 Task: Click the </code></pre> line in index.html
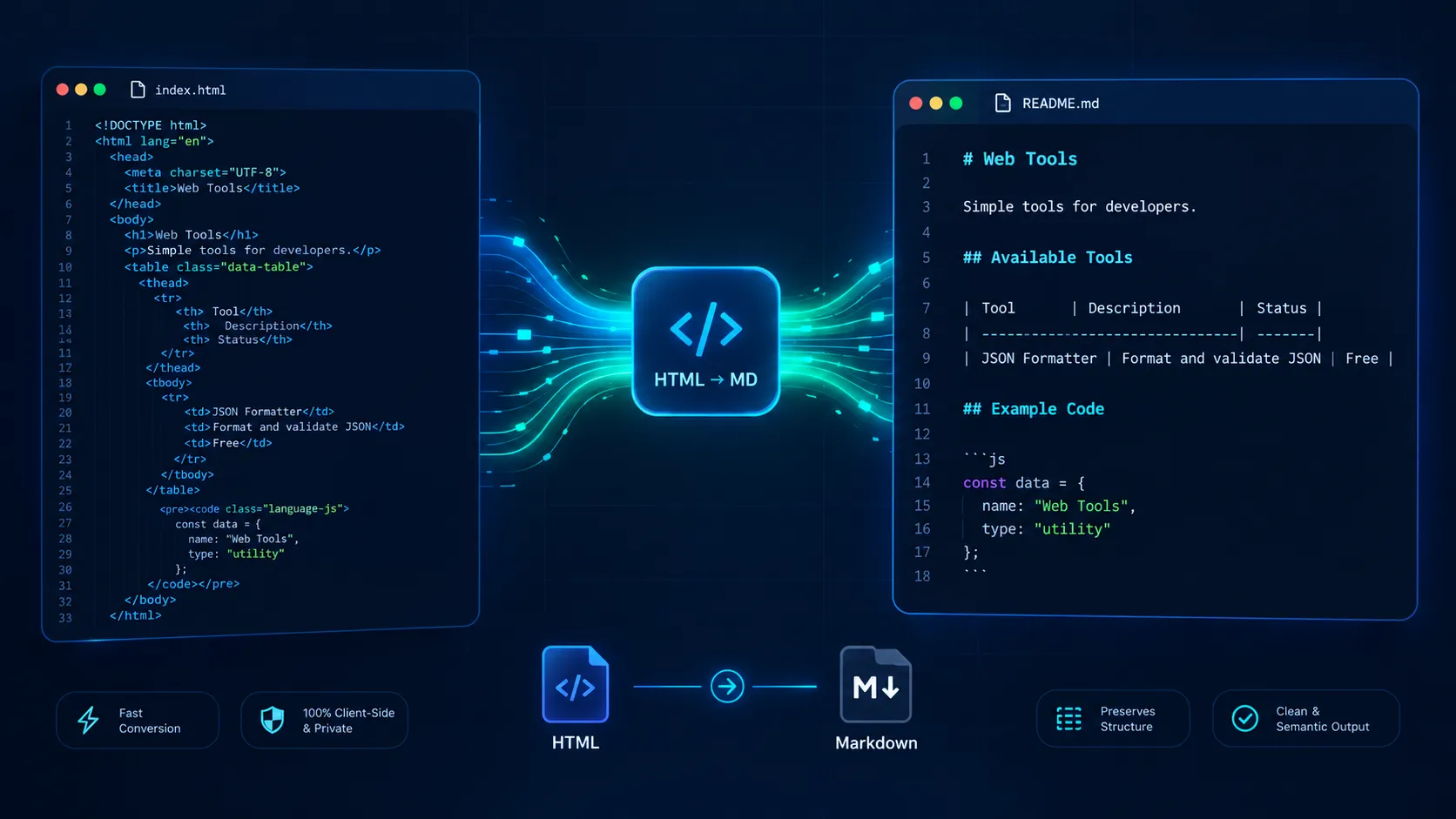[x=193, y=584]
